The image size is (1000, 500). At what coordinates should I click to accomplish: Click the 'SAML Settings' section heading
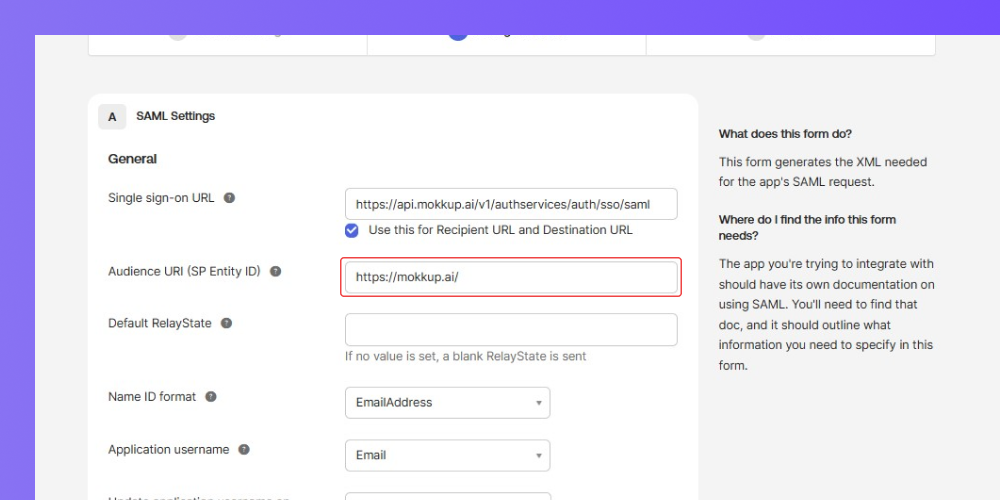[x=175, y=116]
